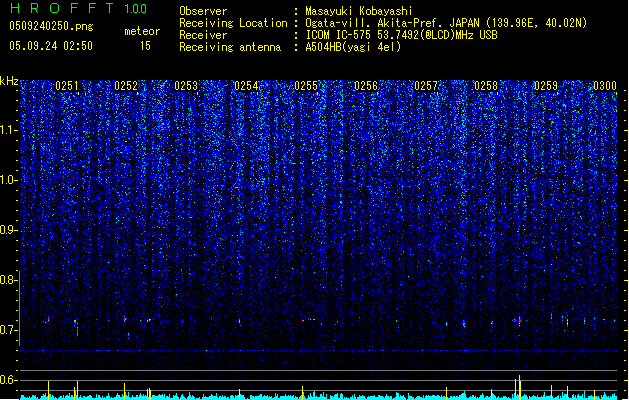Click the 1.1 kHz frequency axis label
The image size is (629, 400).
click(x=9, y=130)
